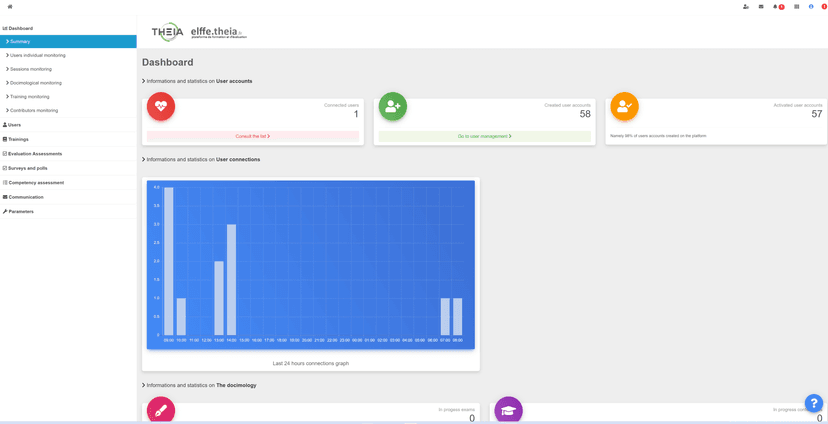Click the Created user accounts value 58
The width and height of the screenshot is (828, 424).
pyautogui.click(x=585, y=114)
